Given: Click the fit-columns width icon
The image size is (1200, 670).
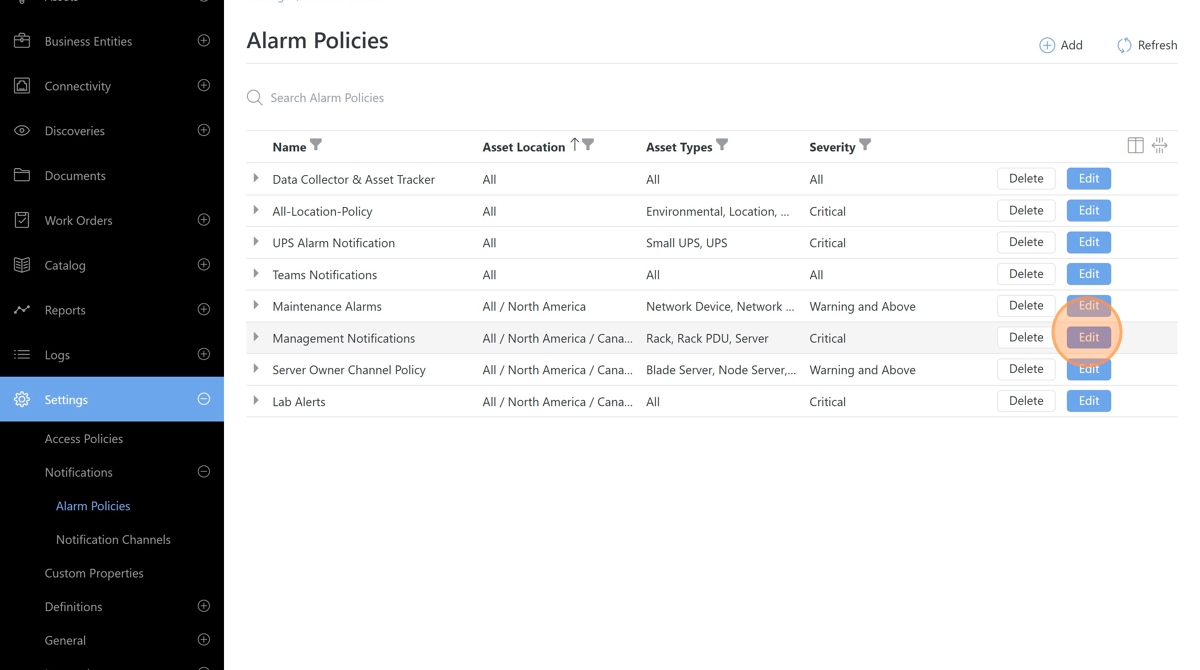Looking at the screenshot, I should coord(1159,146).
